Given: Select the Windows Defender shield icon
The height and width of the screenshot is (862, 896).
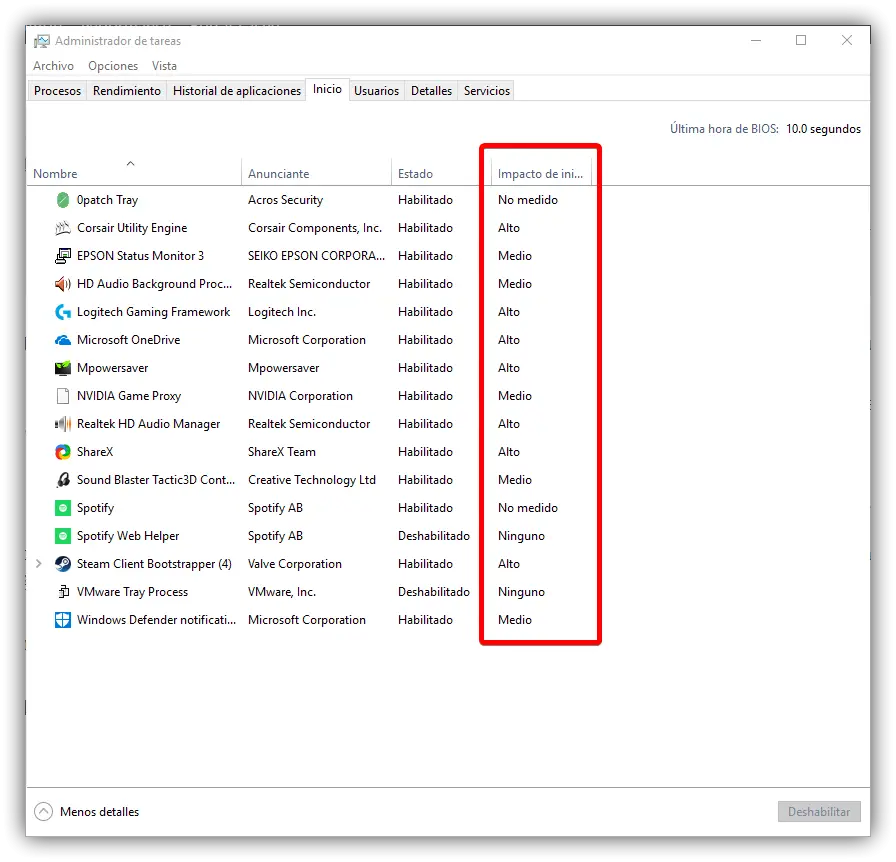Looking at the screenshot, I should [63, 620].
